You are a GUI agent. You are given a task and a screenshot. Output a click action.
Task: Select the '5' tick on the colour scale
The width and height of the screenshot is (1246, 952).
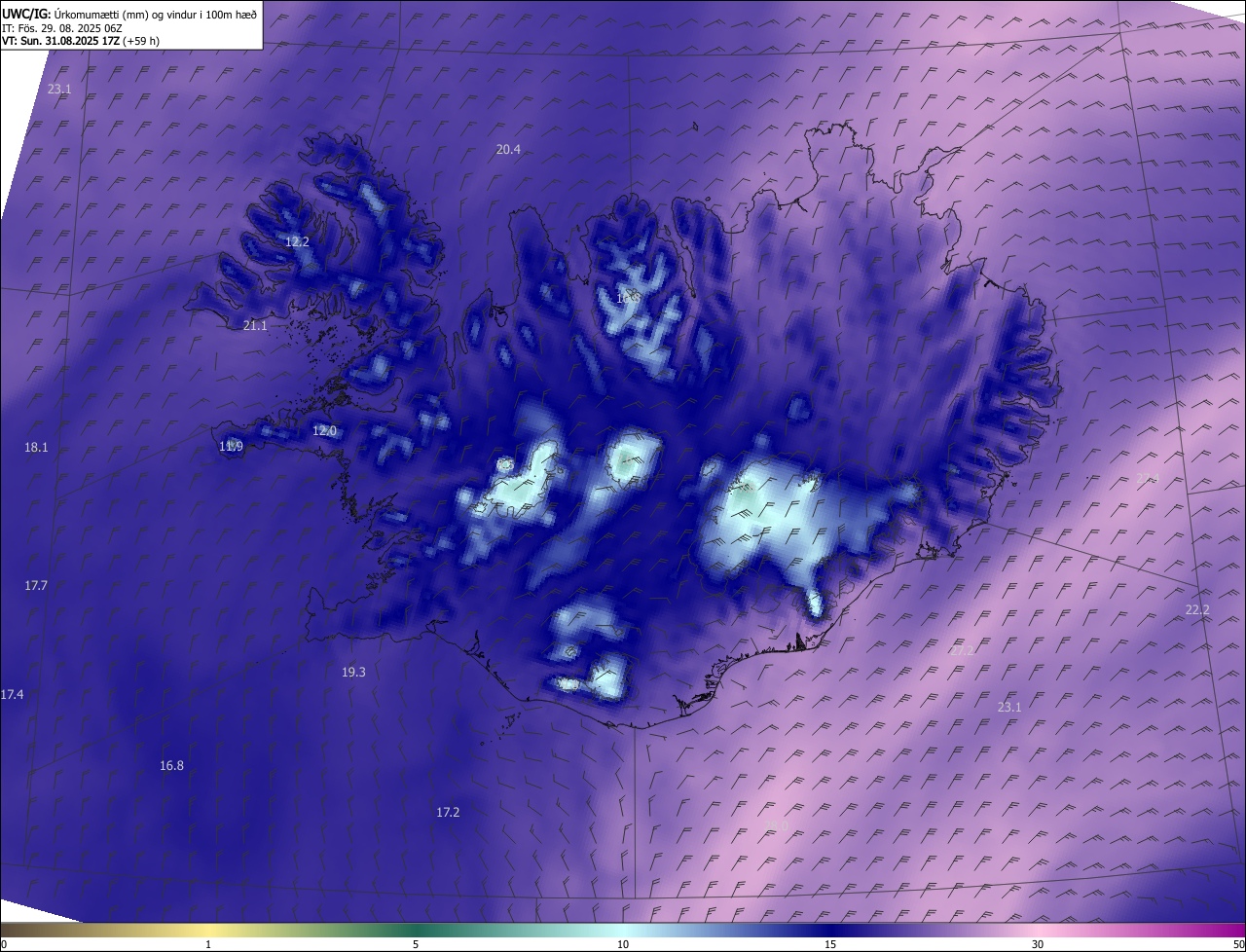click(416, 944)
